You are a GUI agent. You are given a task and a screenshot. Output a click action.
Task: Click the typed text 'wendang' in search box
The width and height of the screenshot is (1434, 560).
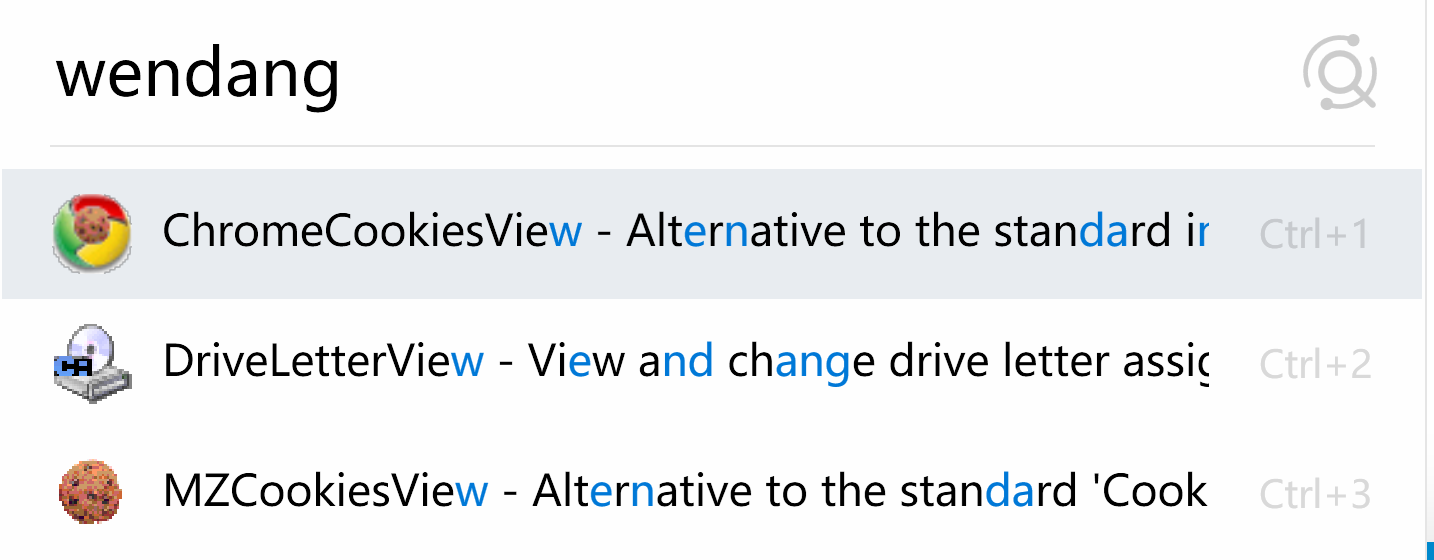[x=198, y=76]
